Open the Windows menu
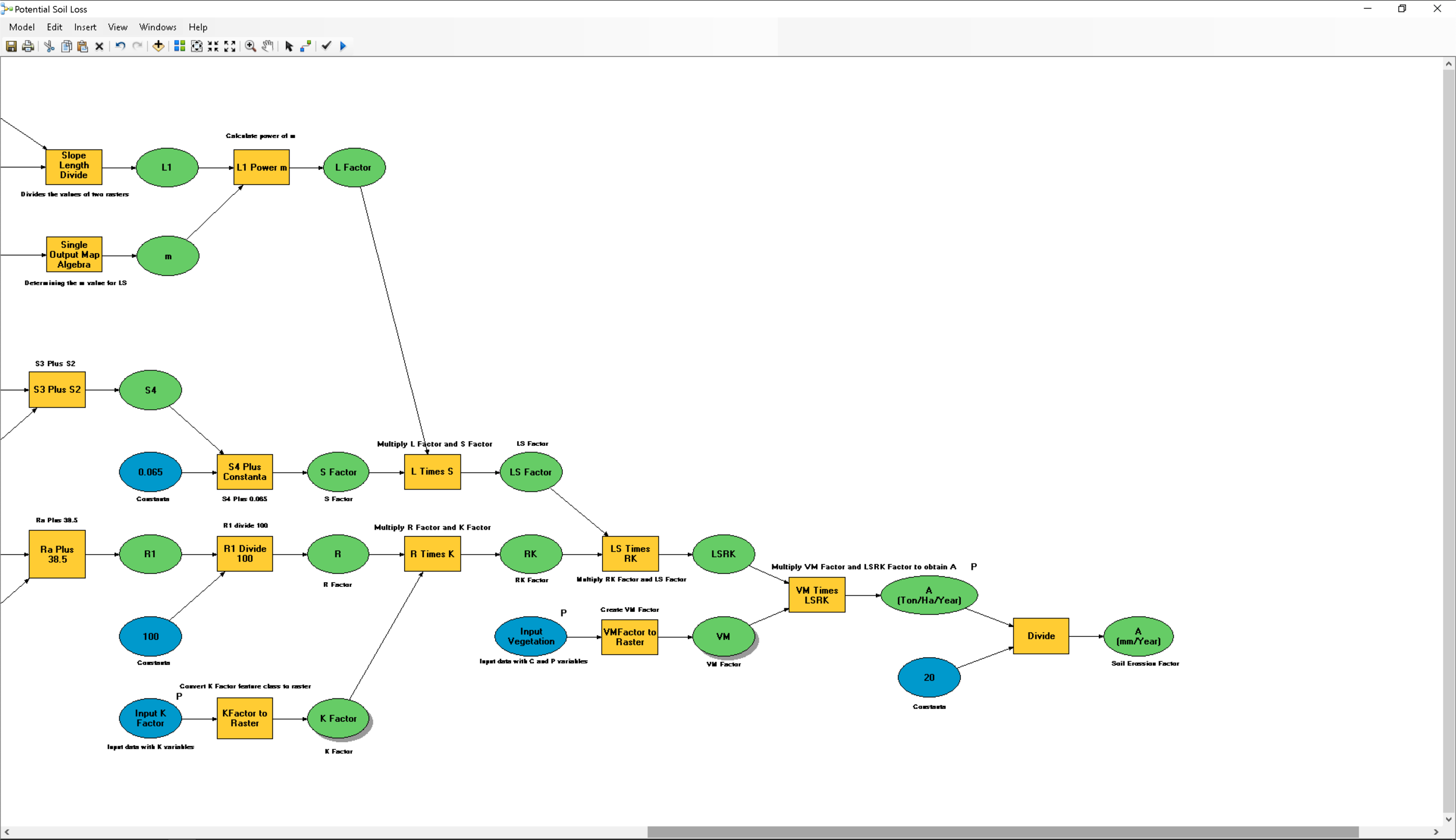Screen dimensions: 1456x840 pos(157,27)
